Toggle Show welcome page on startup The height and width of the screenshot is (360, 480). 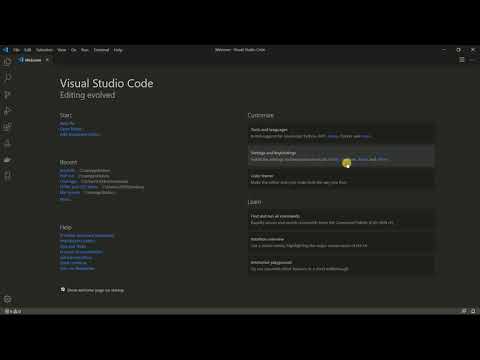[63, 290]
